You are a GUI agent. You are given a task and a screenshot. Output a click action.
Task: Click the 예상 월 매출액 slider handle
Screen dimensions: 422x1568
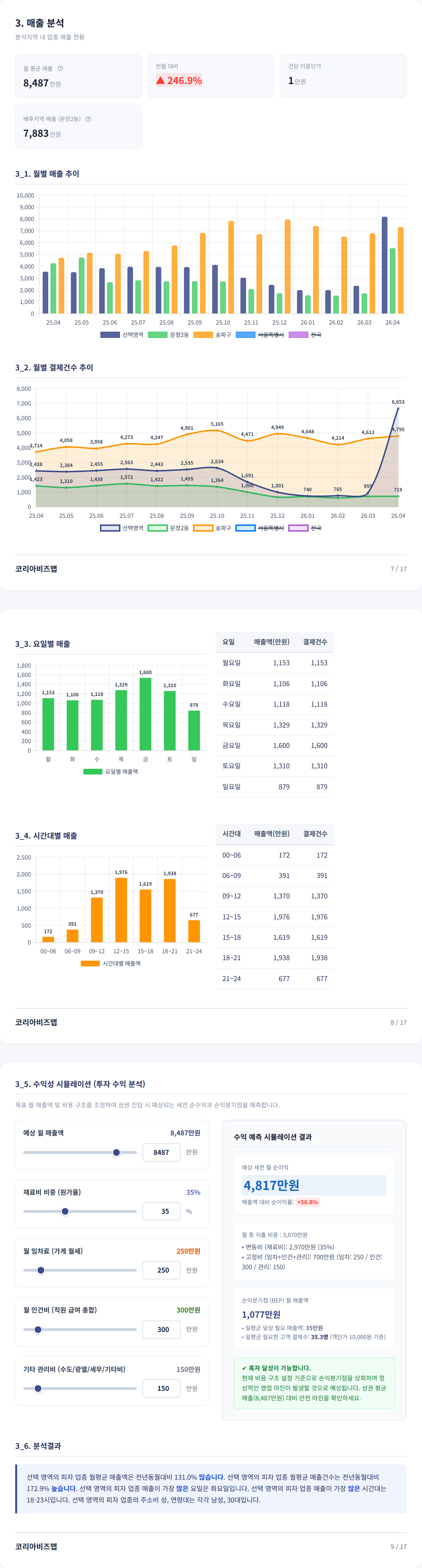click(116, 1152)
